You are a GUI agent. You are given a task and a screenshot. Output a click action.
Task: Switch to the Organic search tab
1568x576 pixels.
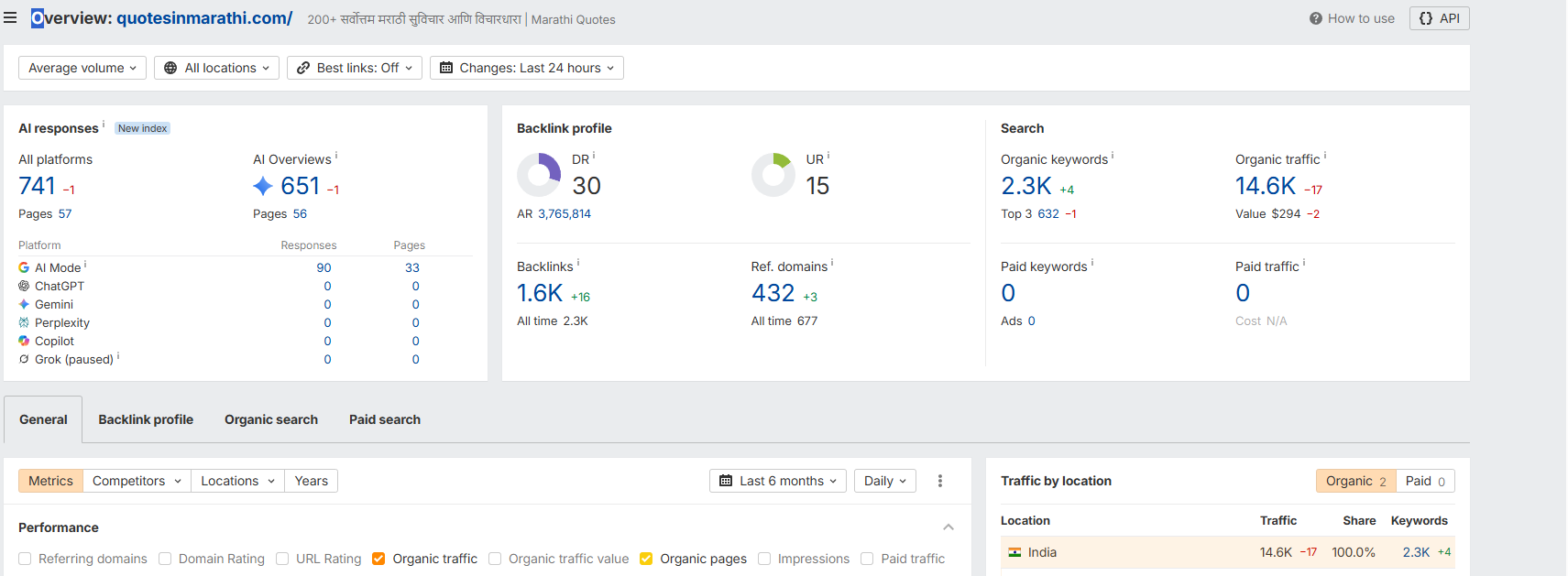(271, 419)
